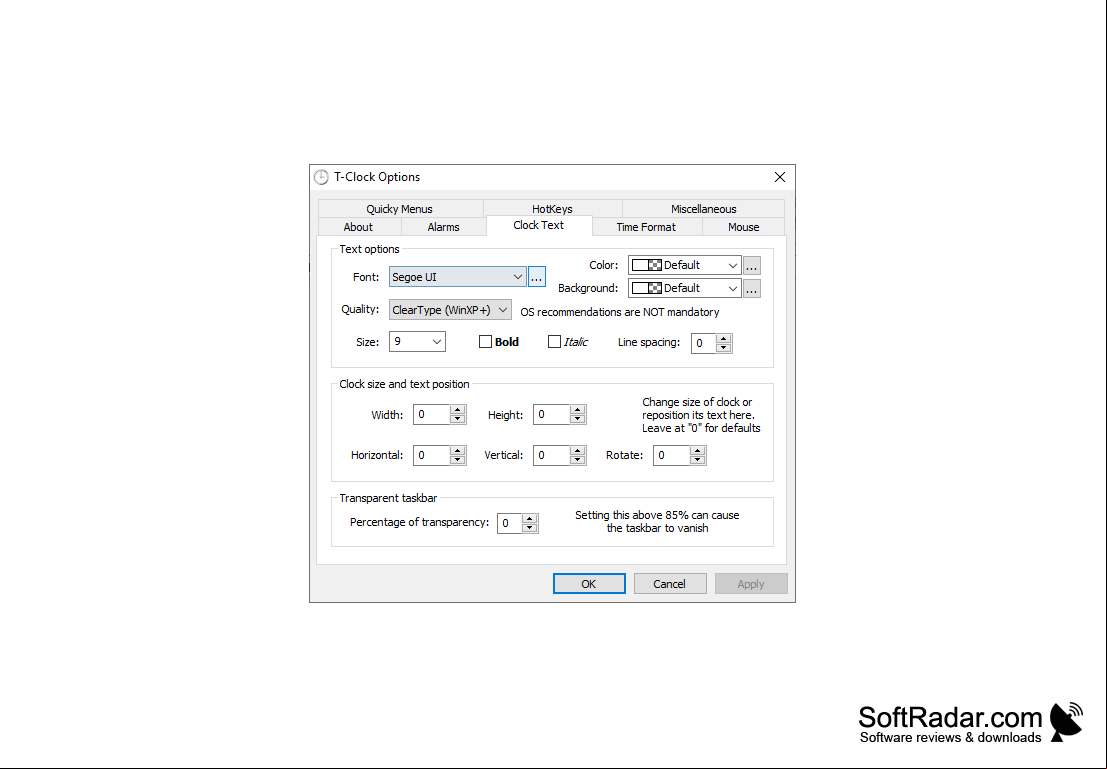
Task: Click the Apply button
Action: (750, 584)
